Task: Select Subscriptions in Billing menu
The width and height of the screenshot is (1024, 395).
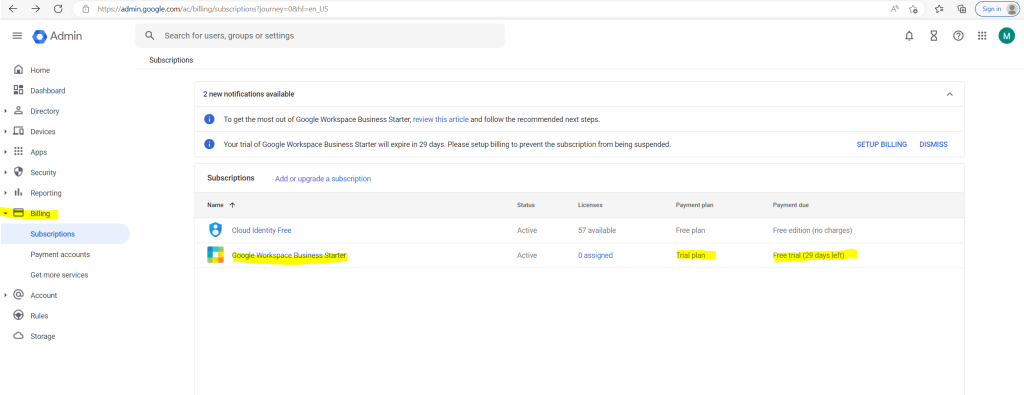Action: click(52, 234)
